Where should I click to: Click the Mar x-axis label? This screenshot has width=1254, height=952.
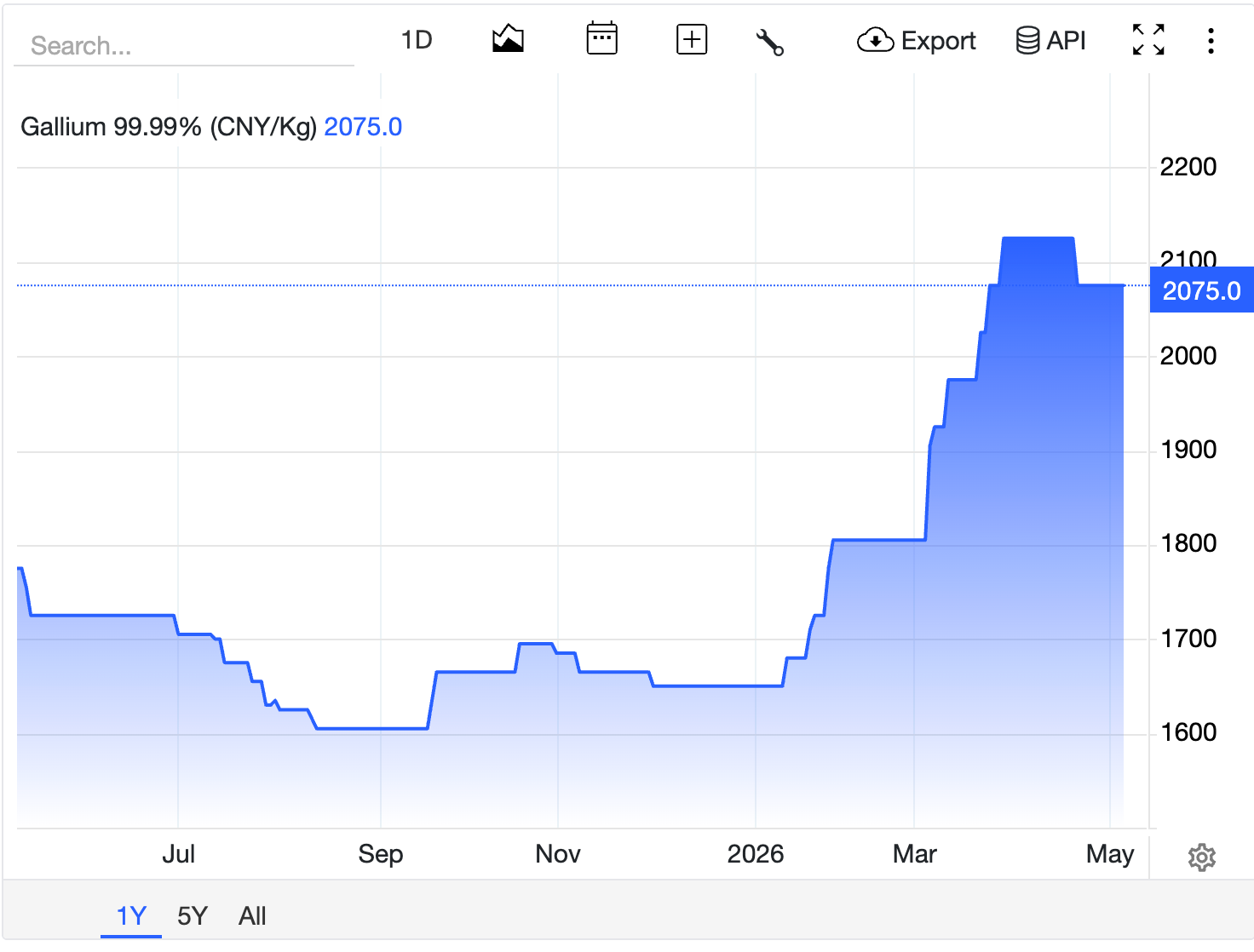click(915, 854)
